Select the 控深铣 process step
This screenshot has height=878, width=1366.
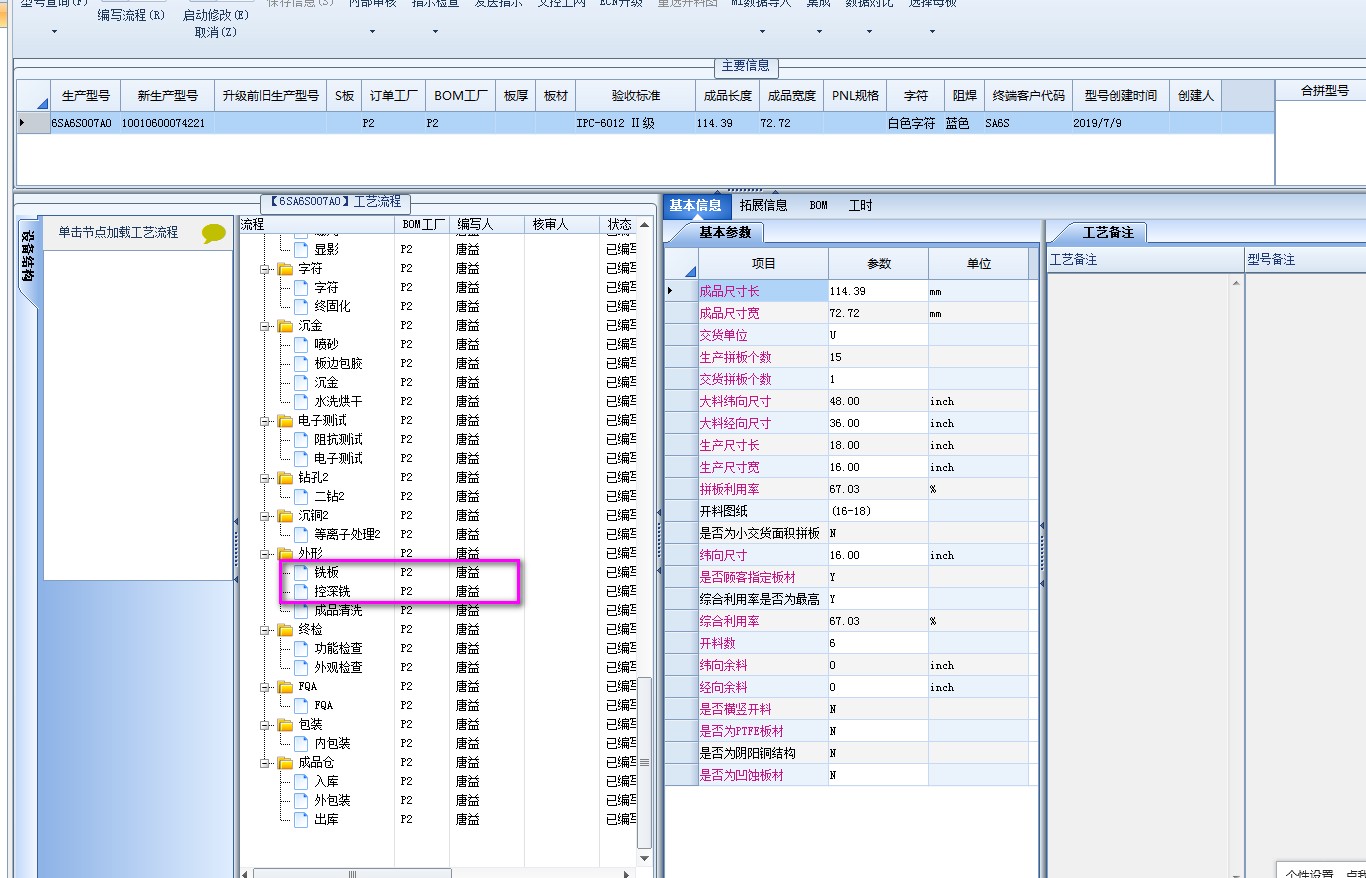(332, 591)
